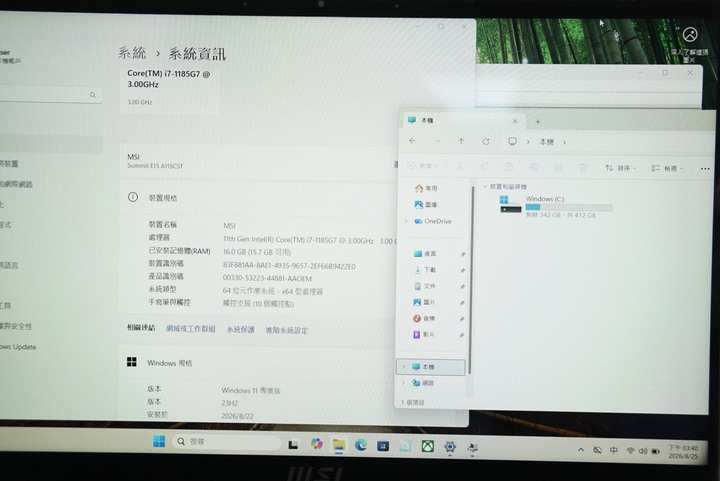Screen dimensions: 720x481
Task: Open 常用 (Home) in navigation pane
Action: 426,188
